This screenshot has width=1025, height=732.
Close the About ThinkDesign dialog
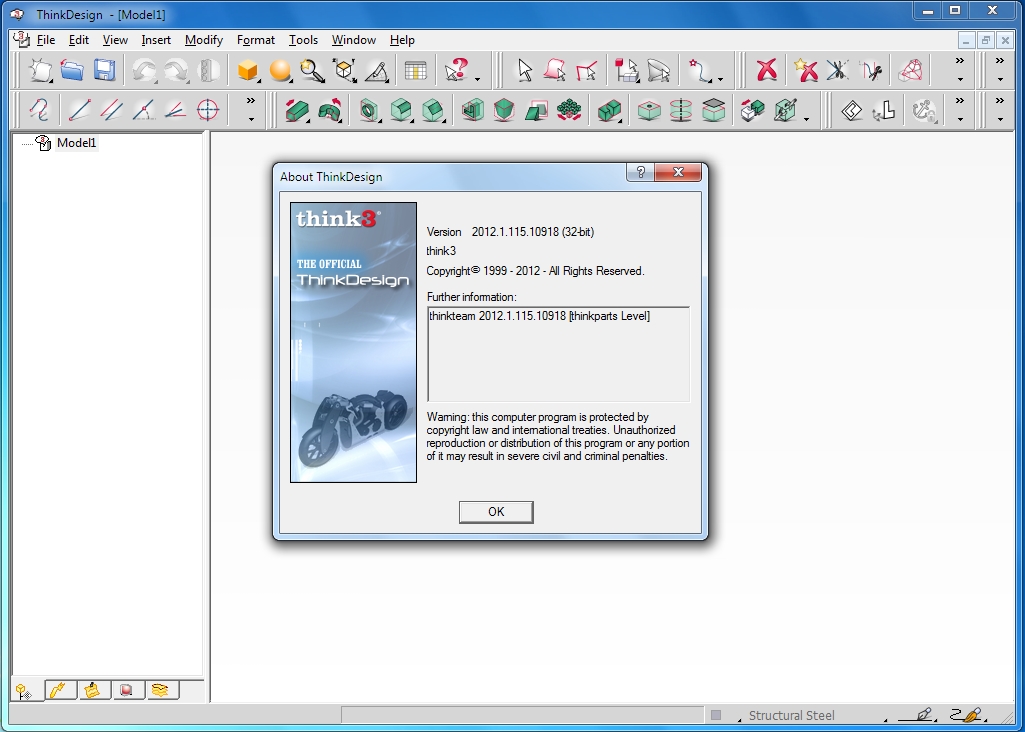(678, 172)
